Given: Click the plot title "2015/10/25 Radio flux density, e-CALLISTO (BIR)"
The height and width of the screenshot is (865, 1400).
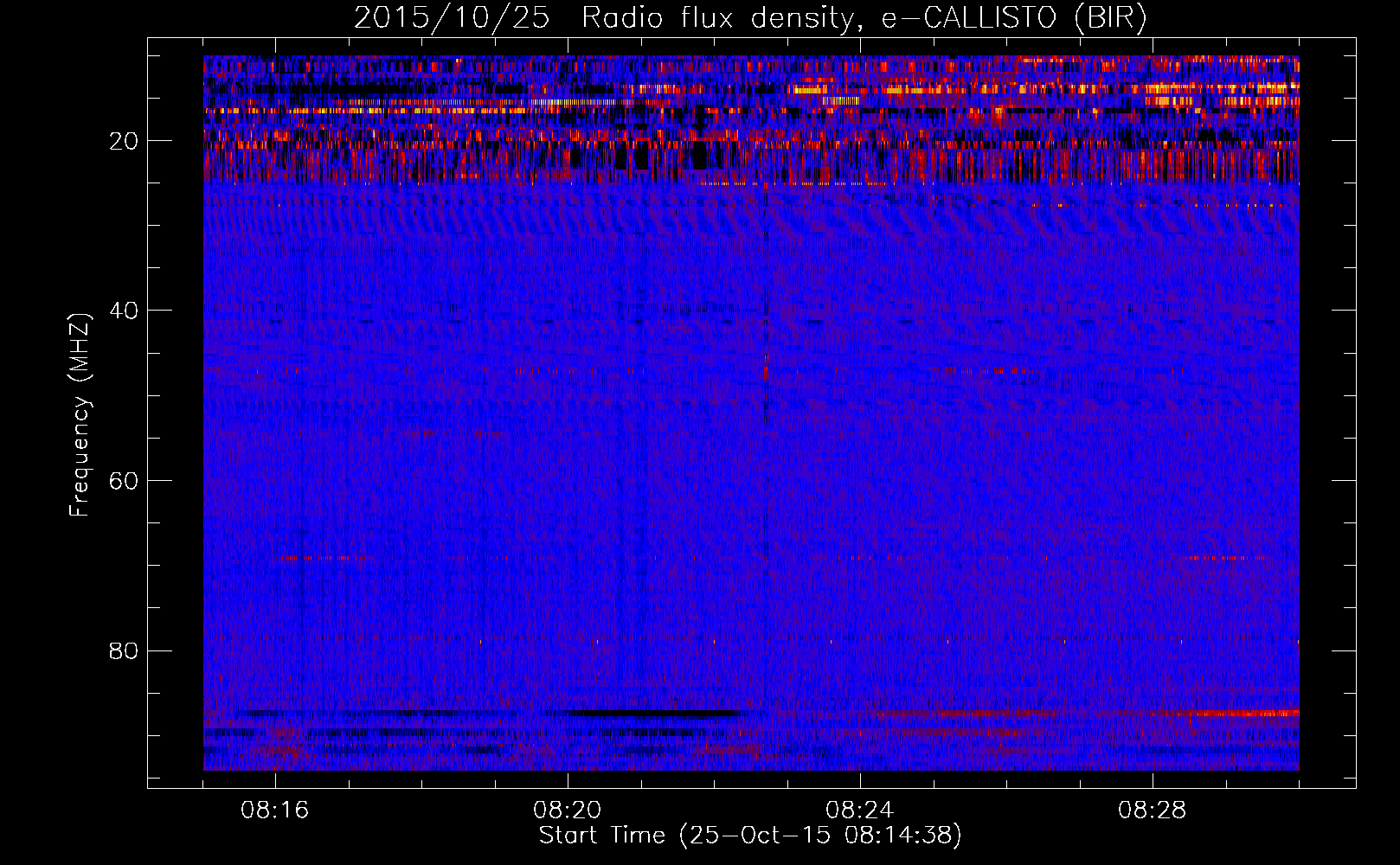Looking at the screenshot, I should [x=750, y=18].
